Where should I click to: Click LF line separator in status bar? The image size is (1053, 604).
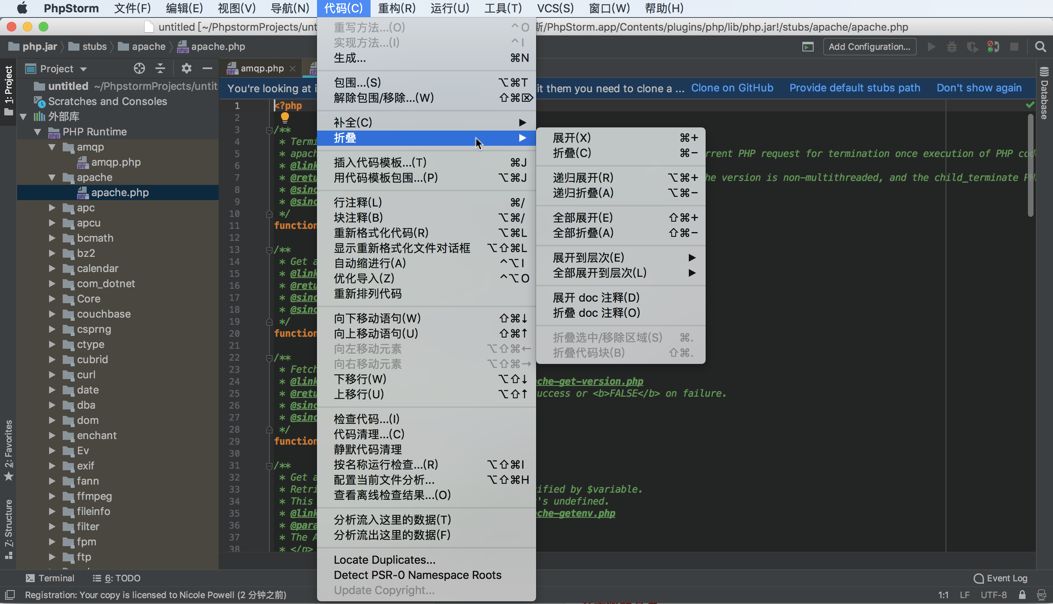click(x=964, y=595)
